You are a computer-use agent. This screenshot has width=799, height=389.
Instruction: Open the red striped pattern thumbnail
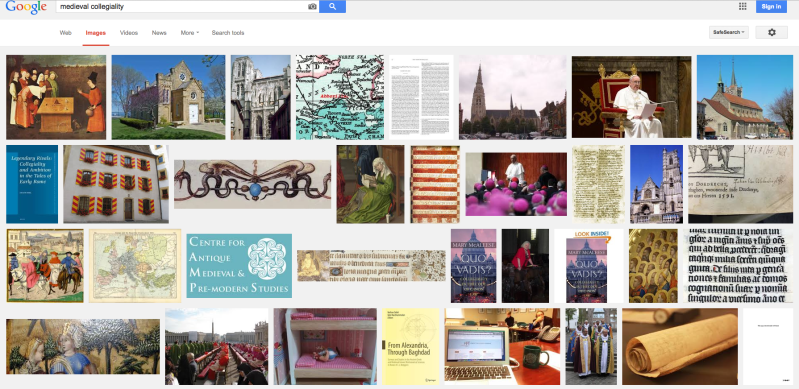pos(435,184)
